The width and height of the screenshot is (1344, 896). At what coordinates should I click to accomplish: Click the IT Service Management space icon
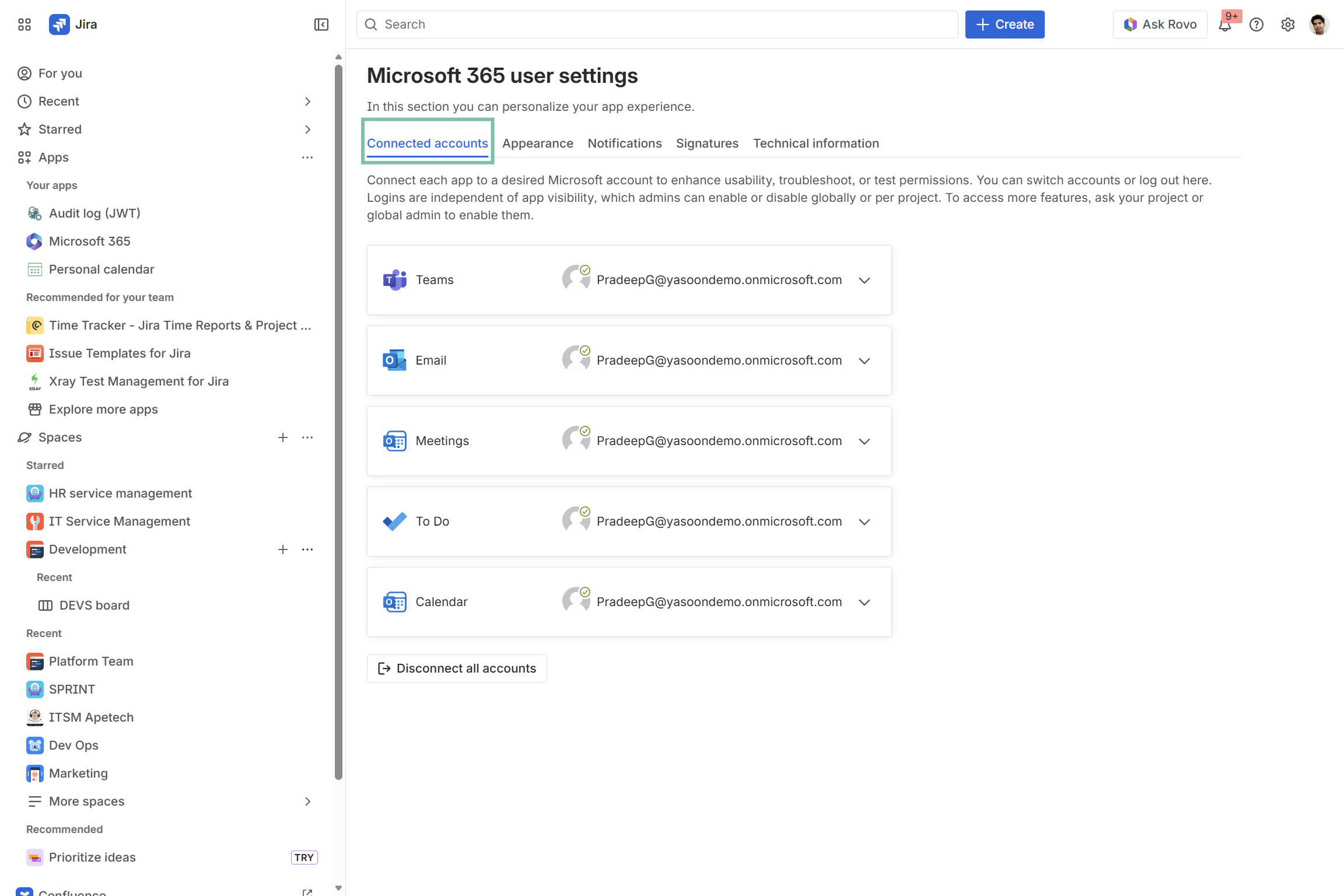point(34,521)
